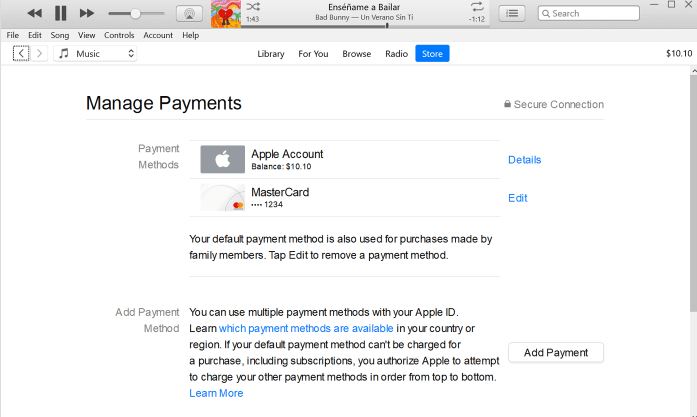Open the Controls menu
This screenshot has width=697, height=417.
pyautogui.click(x=119, y=35)
